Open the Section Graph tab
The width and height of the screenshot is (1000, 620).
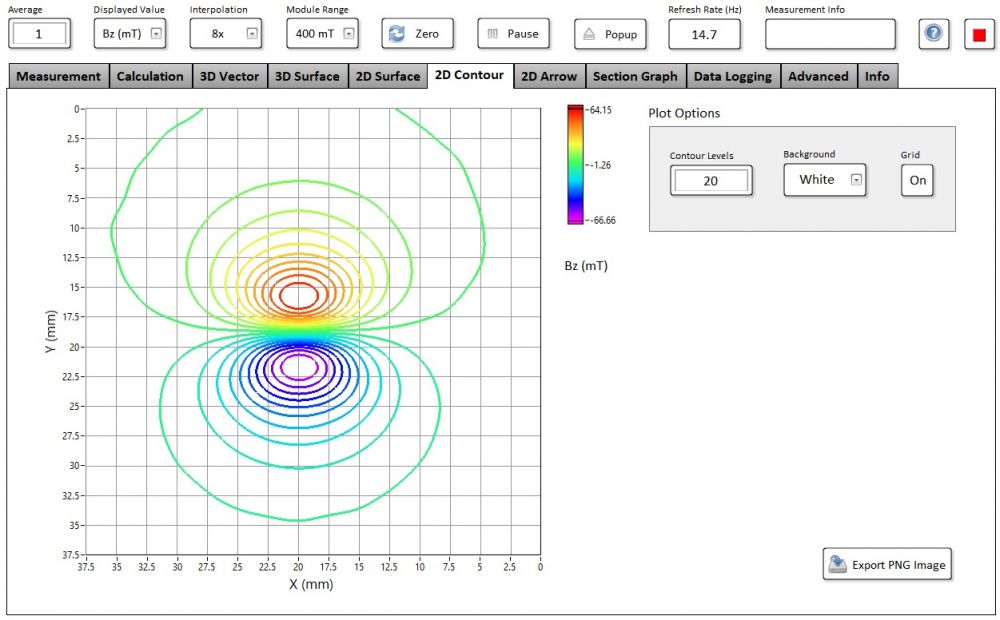(635, 77)
